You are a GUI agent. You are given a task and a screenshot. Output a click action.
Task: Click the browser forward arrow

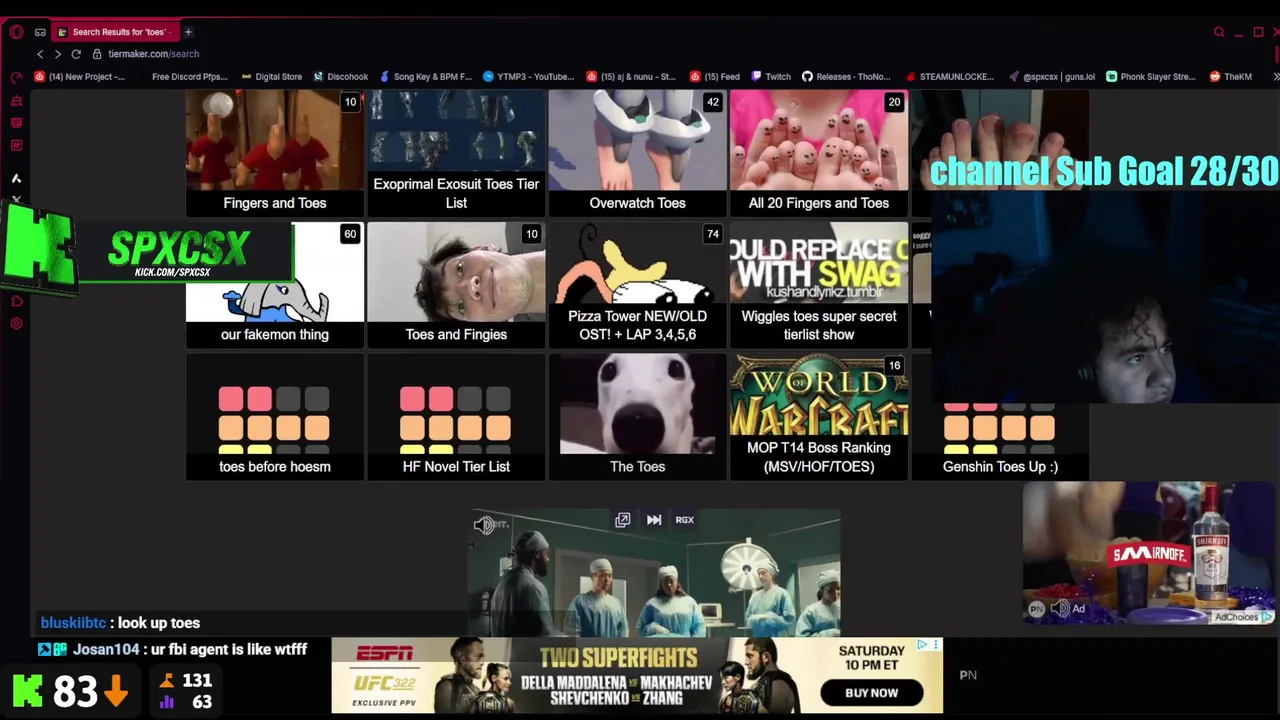pyautogui.click(x=58, y=54)
